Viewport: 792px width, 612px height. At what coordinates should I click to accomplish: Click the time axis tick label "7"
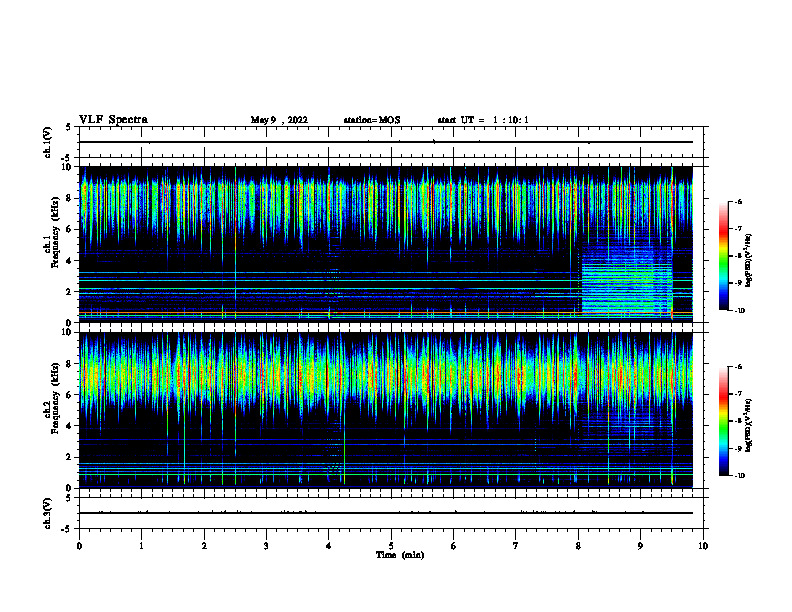(516, 546)
